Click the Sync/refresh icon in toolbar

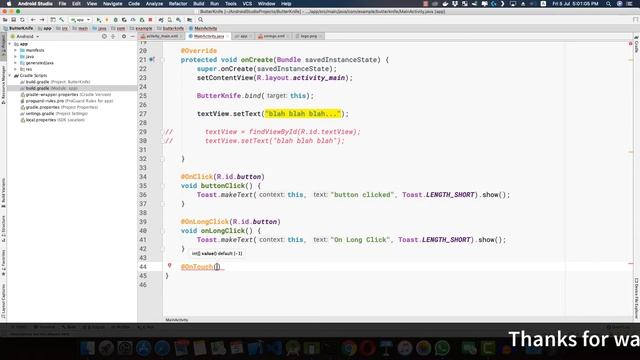pyautogui.click(x=22, y=20)
